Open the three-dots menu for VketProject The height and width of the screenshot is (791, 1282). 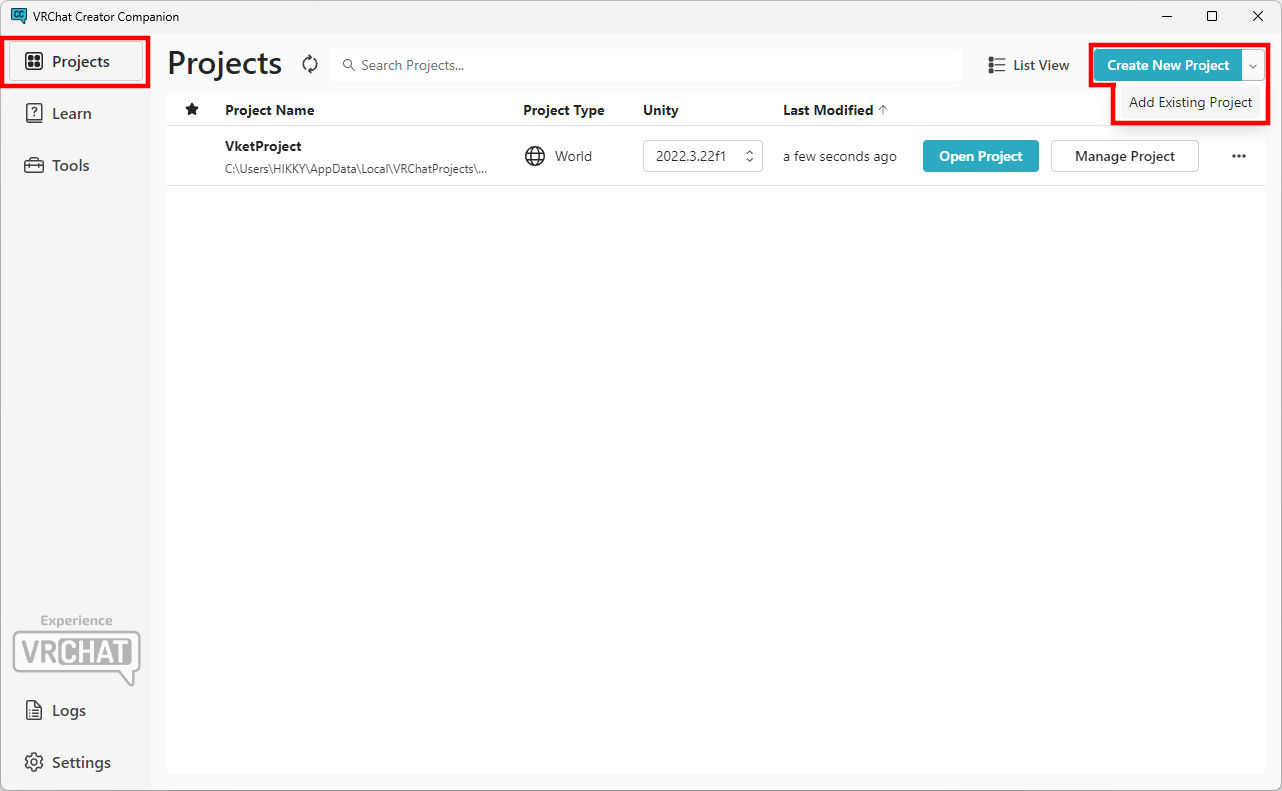pyautogui.click(x=1238, y=156)
